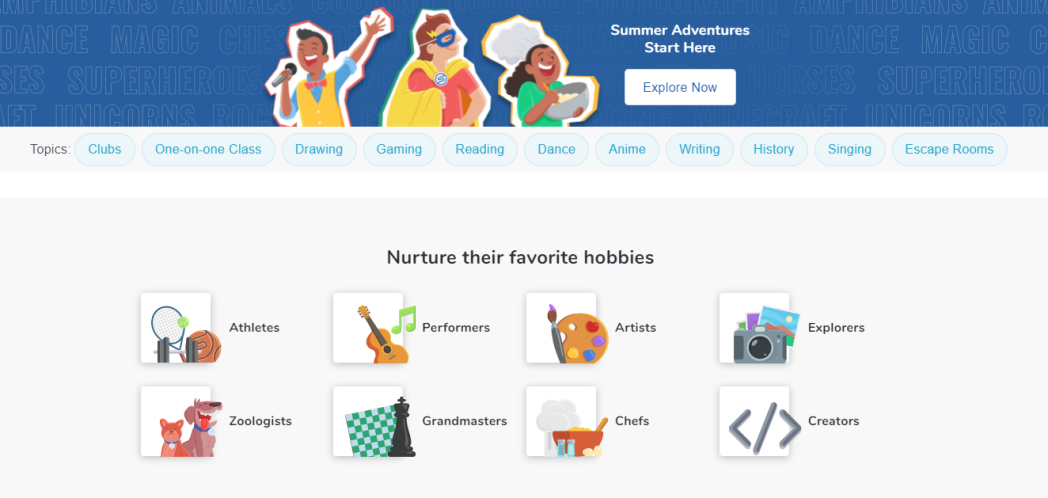Viewport: 1048px width, 498px height.
Task: Filter by the Drawing topic
Action: pos(319,150)
